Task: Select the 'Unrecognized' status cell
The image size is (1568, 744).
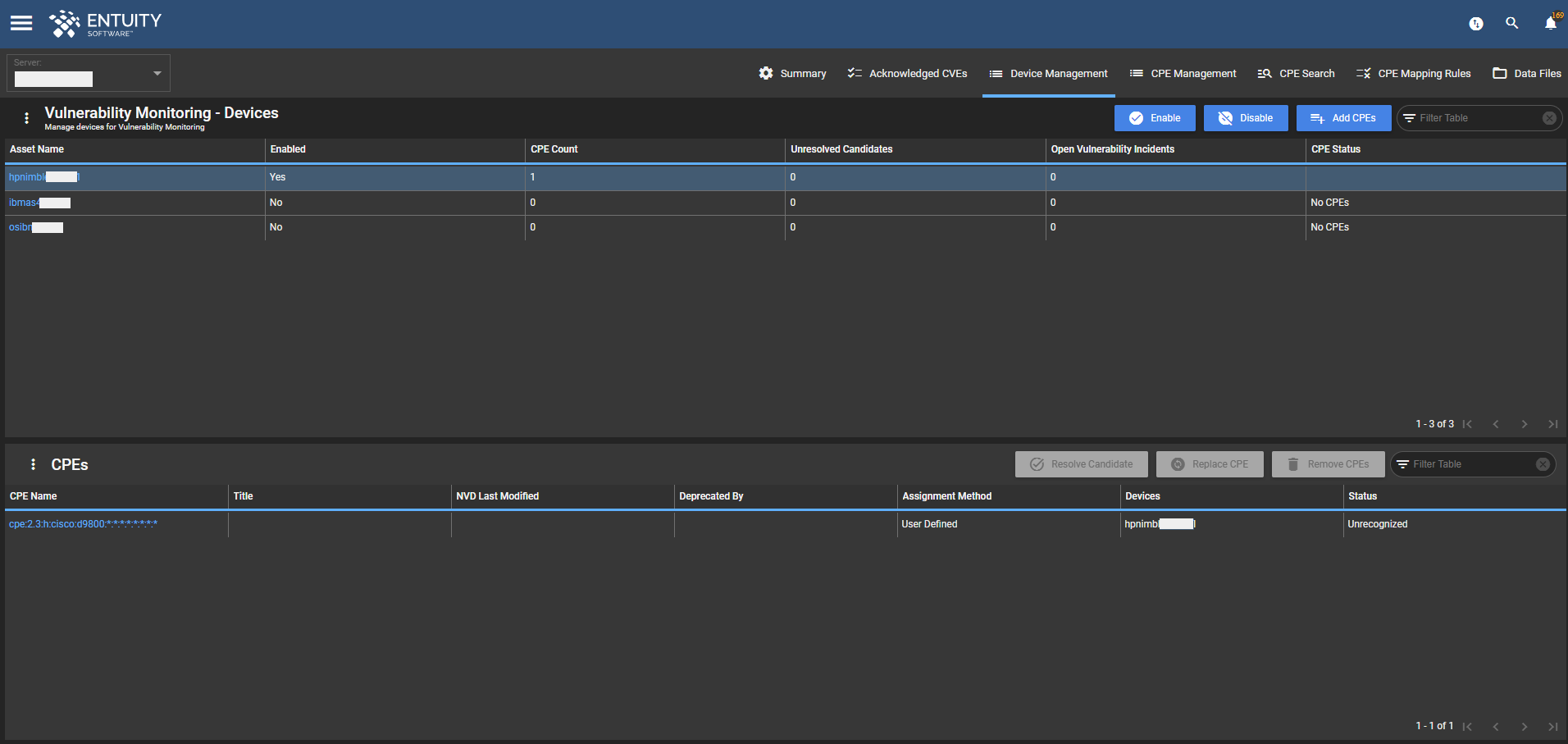Action: [1378, 524]
